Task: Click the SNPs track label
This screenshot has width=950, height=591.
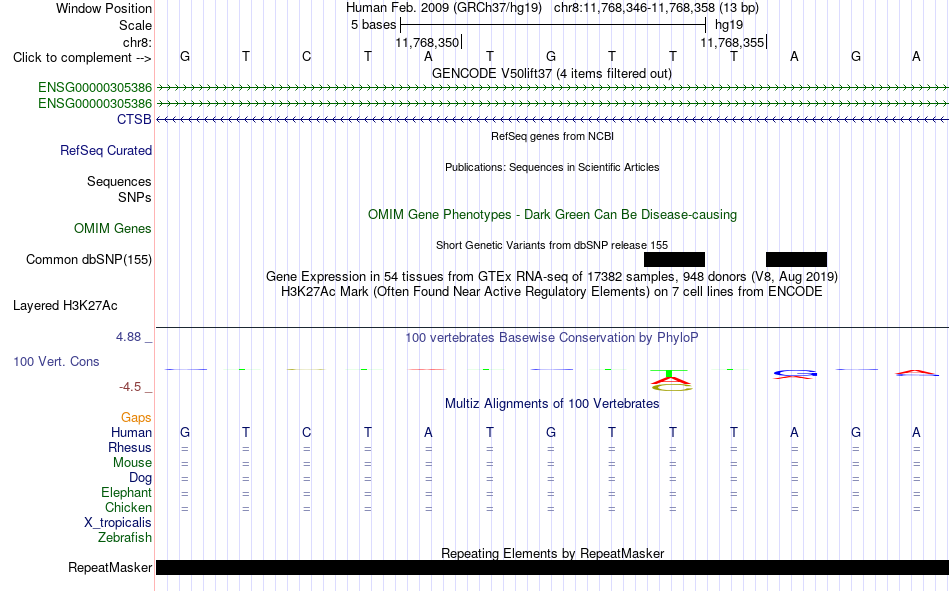Action: click(x=135, y=197)
